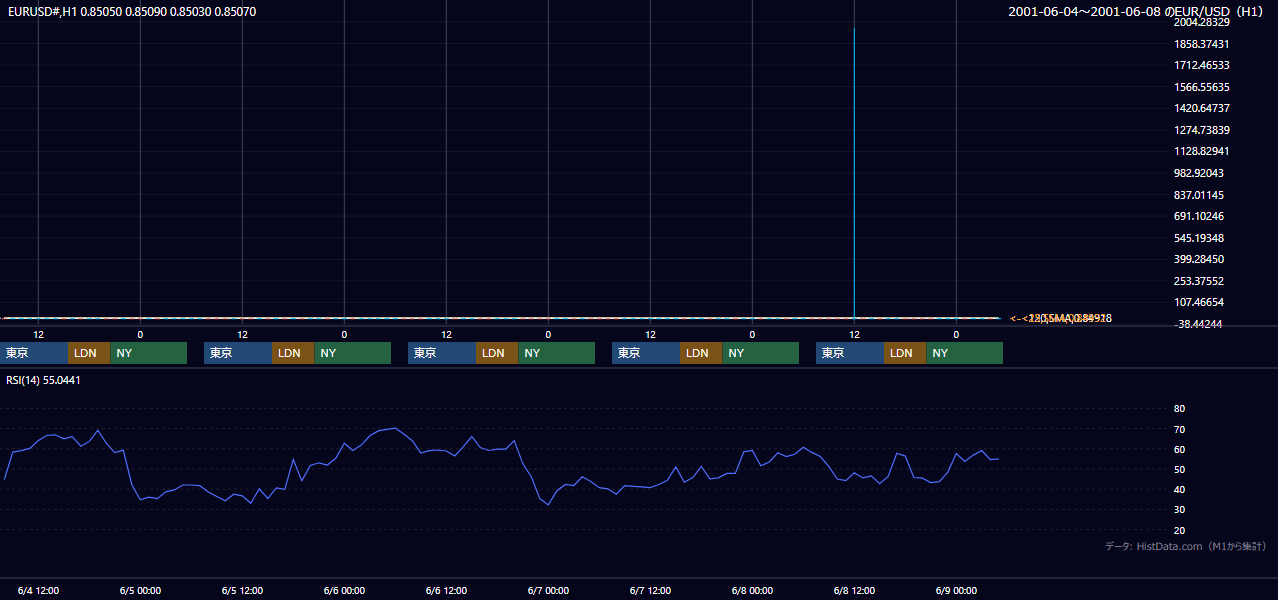Click the overlapping SMA value label

[x=1060, y=318]
